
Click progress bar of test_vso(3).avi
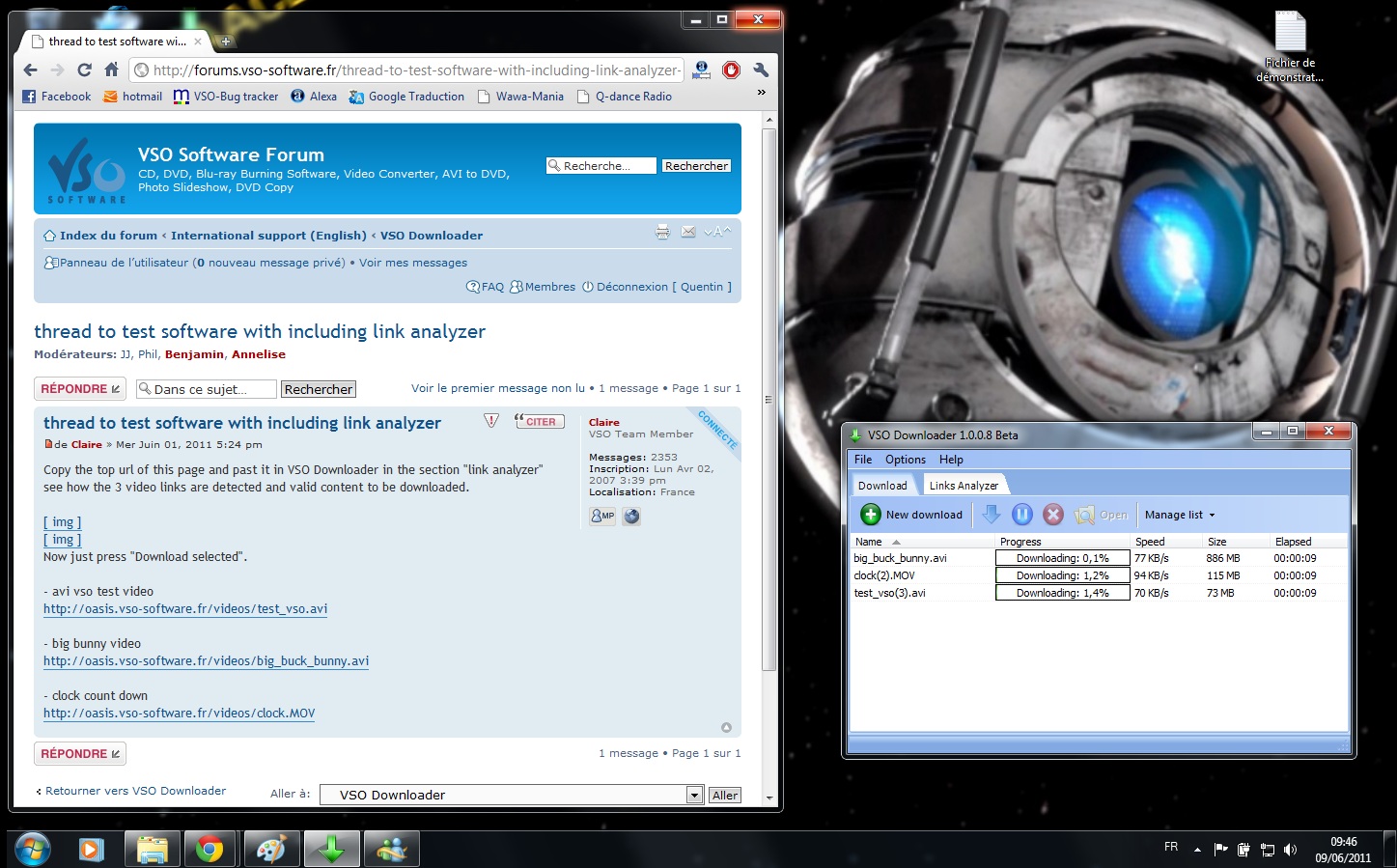click(x=1062, y=593)
